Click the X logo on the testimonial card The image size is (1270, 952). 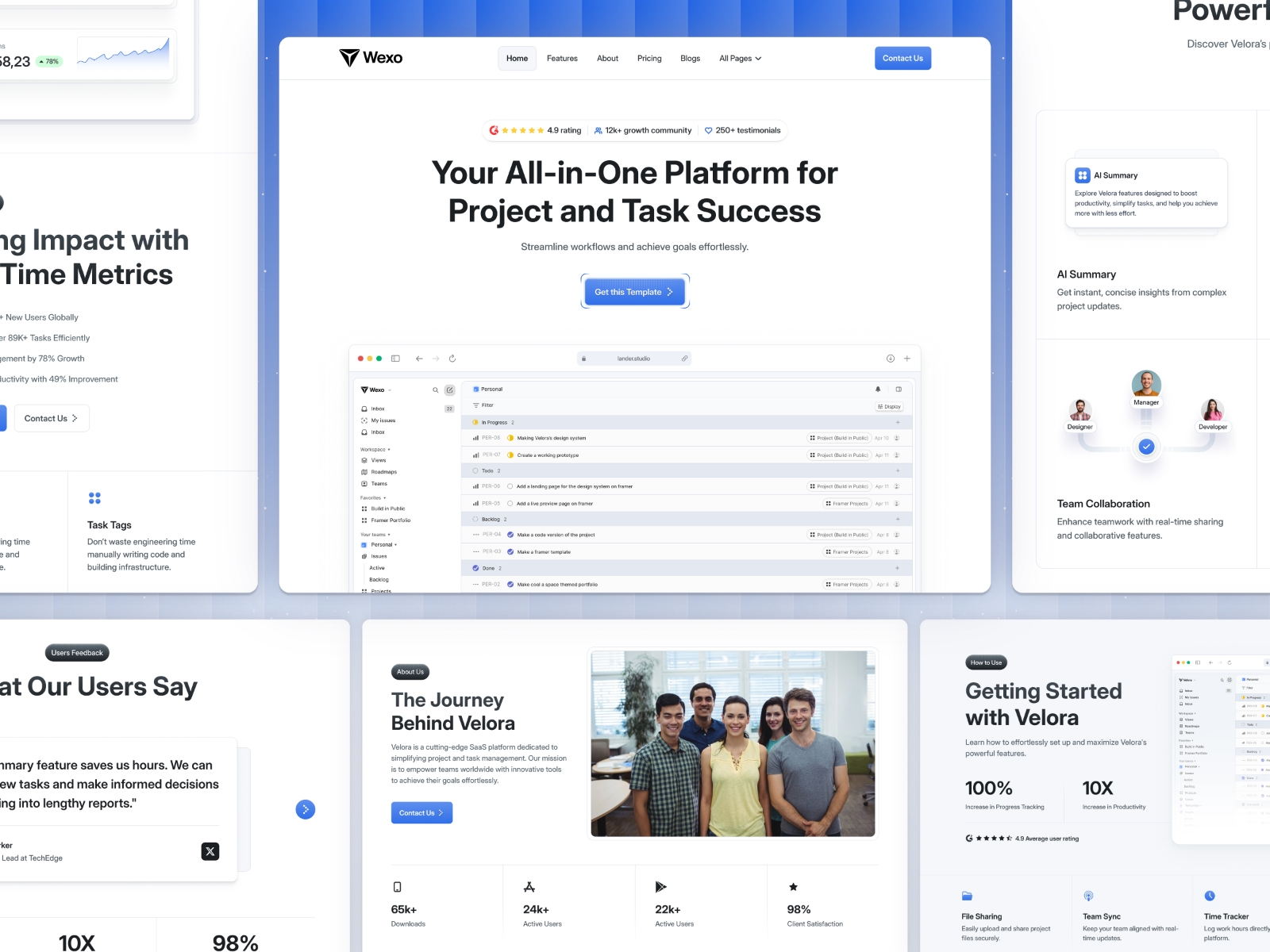[x=210, y=850]
